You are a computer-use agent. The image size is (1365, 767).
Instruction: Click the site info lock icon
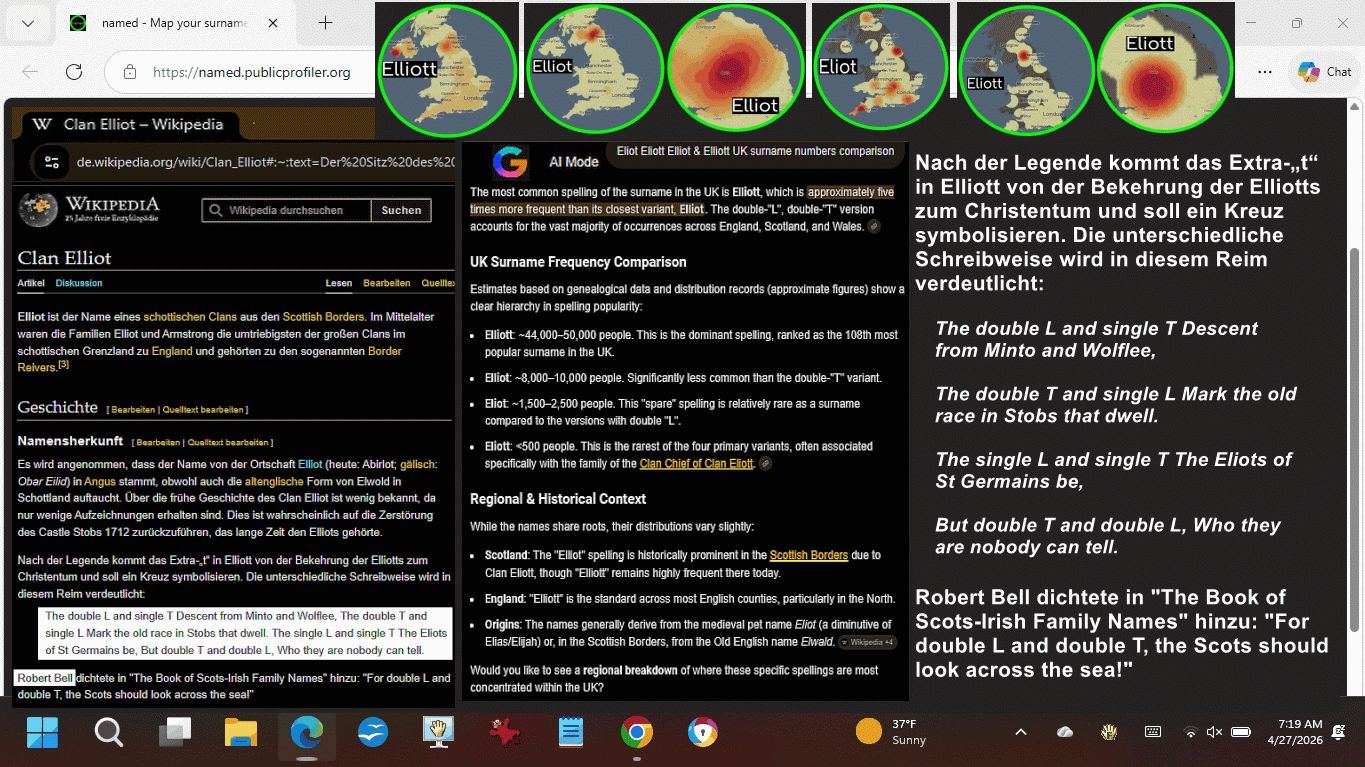point(129,72)
